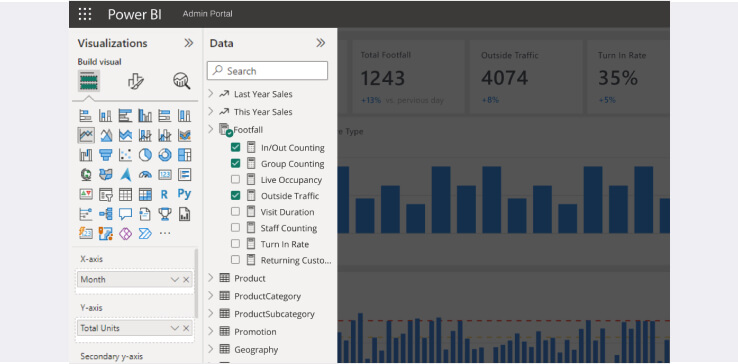Viewport: 738px width, 364px height.
Task: Insert the globe map visual
Action: pos(86,175)
